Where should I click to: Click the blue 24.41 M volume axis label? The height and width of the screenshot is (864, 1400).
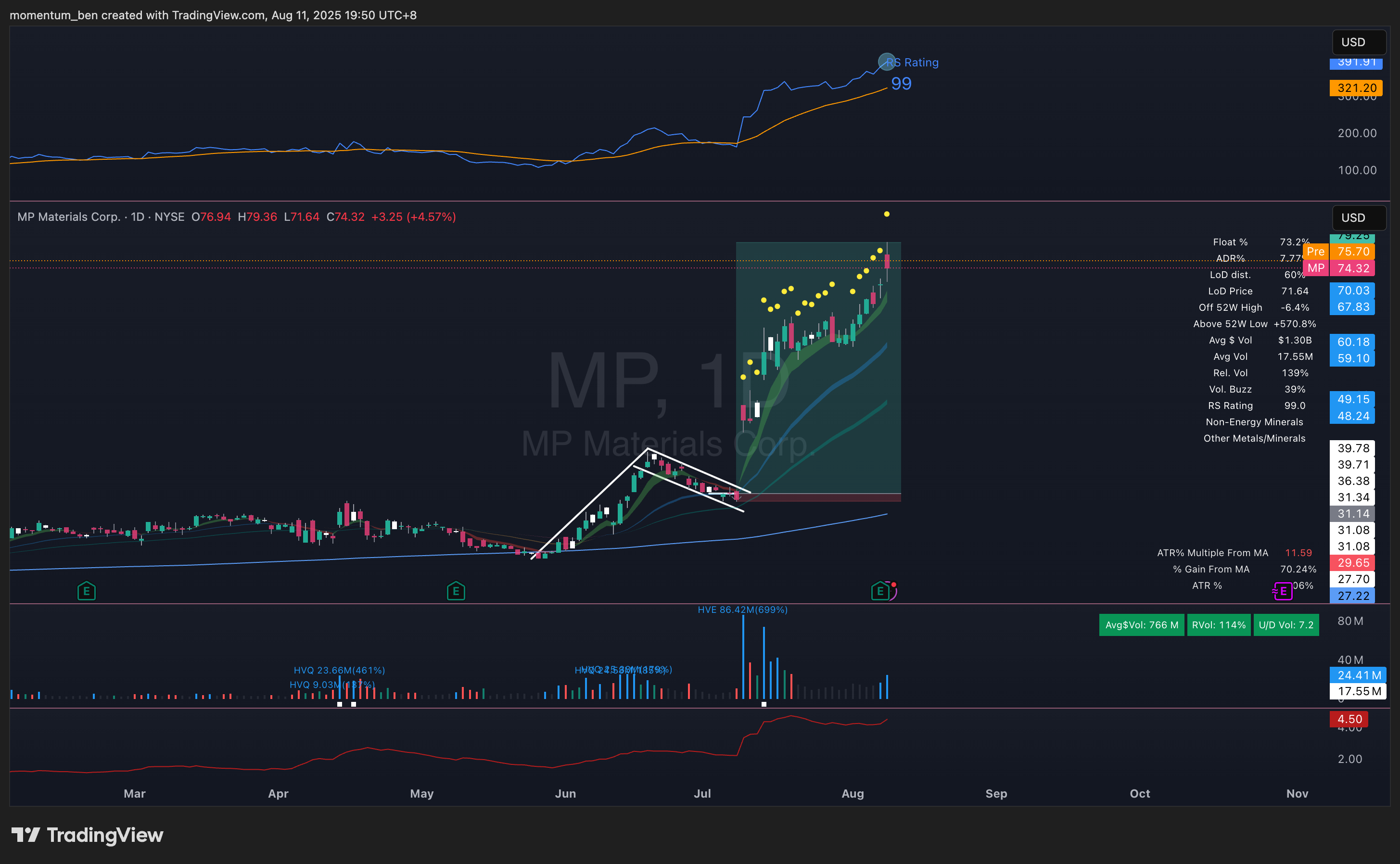pyautogui.click(x=1358, y=675)
